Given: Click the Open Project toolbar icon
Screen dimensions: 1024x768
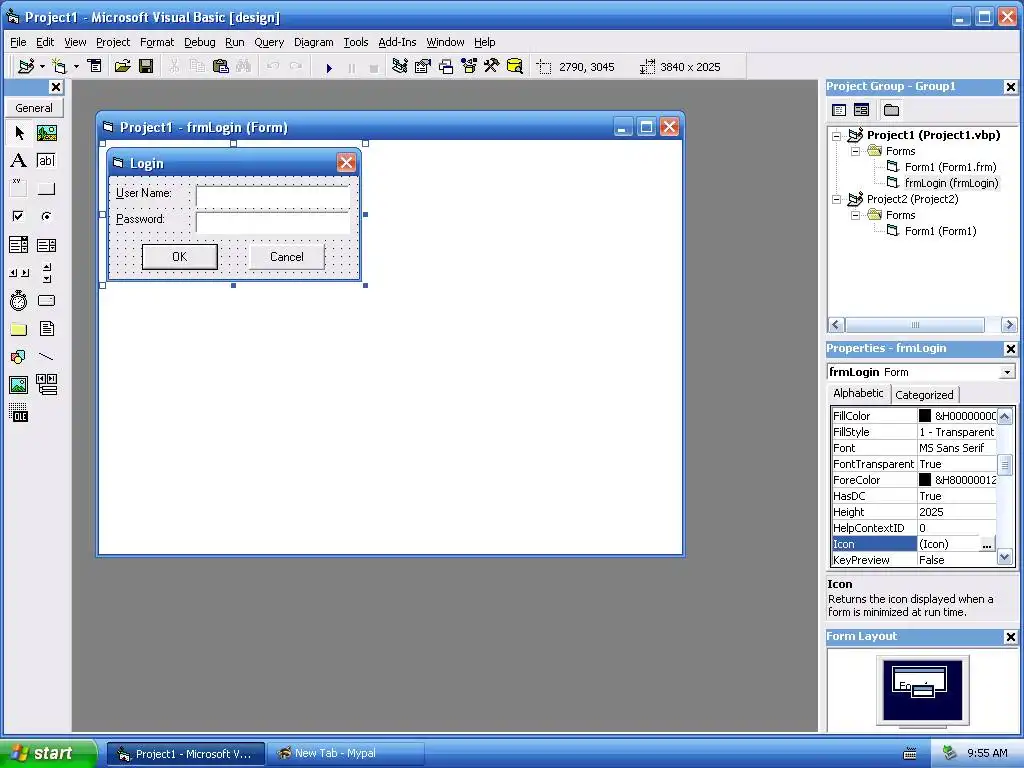Looking at the screenshot, I should coord(122,66).
